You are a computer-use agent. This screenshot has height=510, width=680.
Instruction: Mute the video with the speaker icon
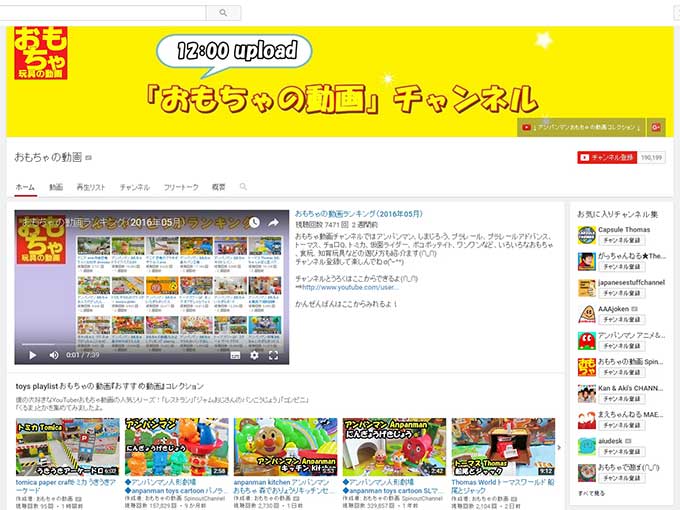point(54,356)
